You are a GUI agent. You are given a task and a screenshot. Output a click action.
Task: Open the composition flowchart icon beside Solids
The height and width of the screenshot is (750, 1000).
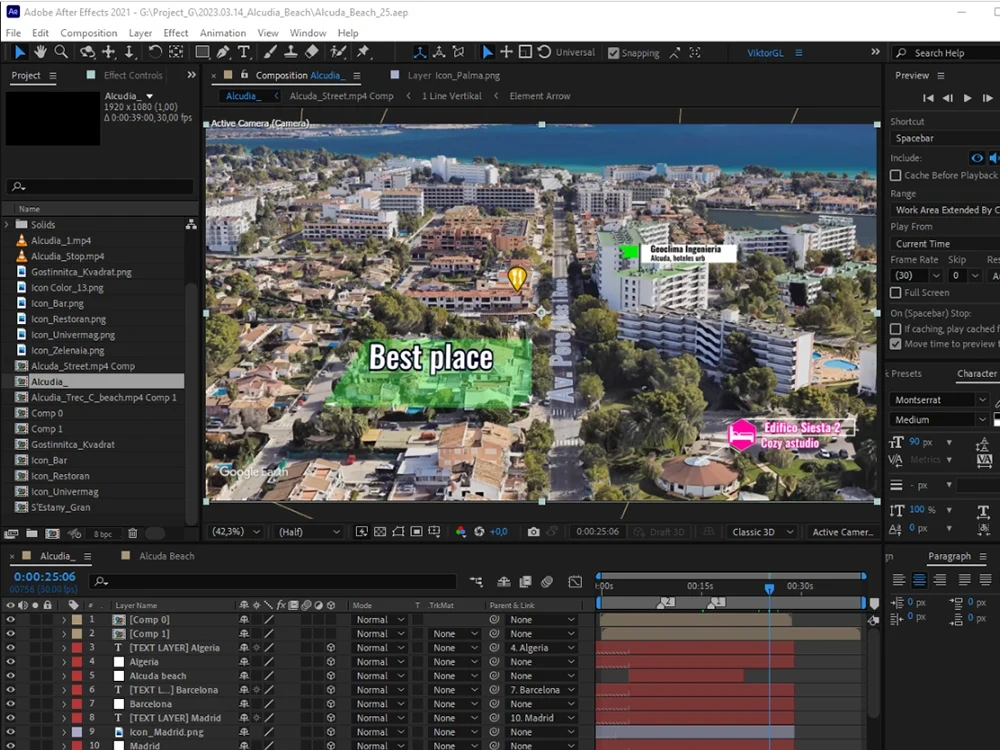point(191,224)
